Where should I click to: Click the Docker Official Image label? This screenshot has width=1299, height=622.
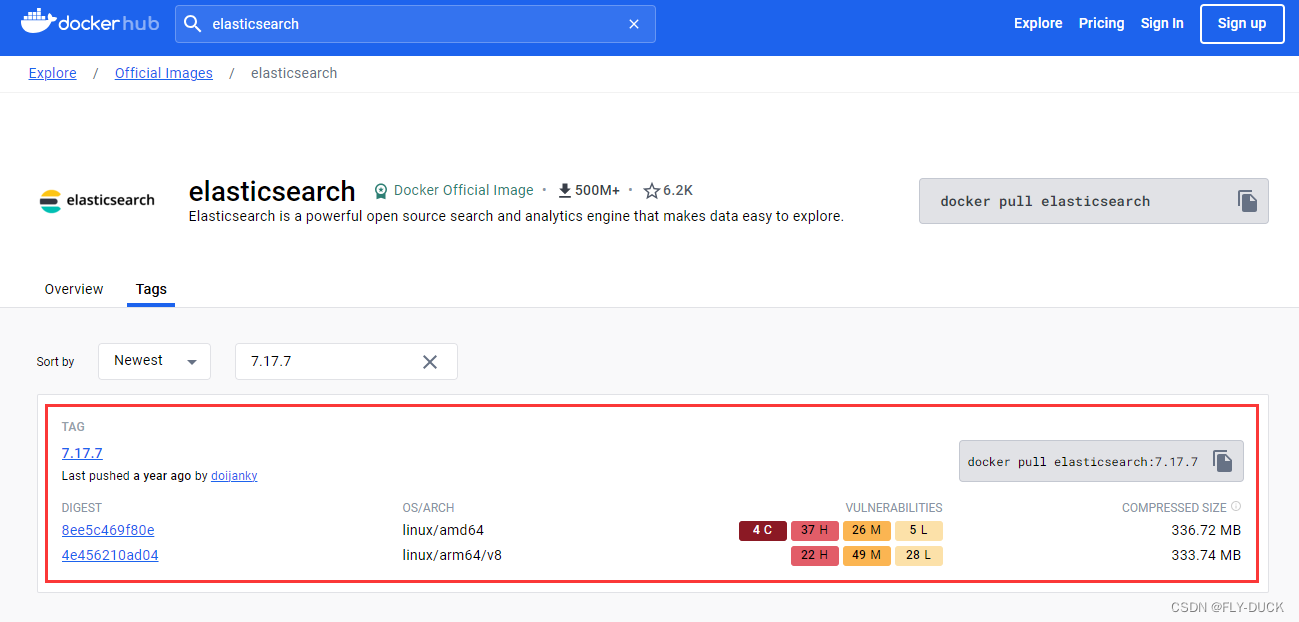click(x=464, y=190)
